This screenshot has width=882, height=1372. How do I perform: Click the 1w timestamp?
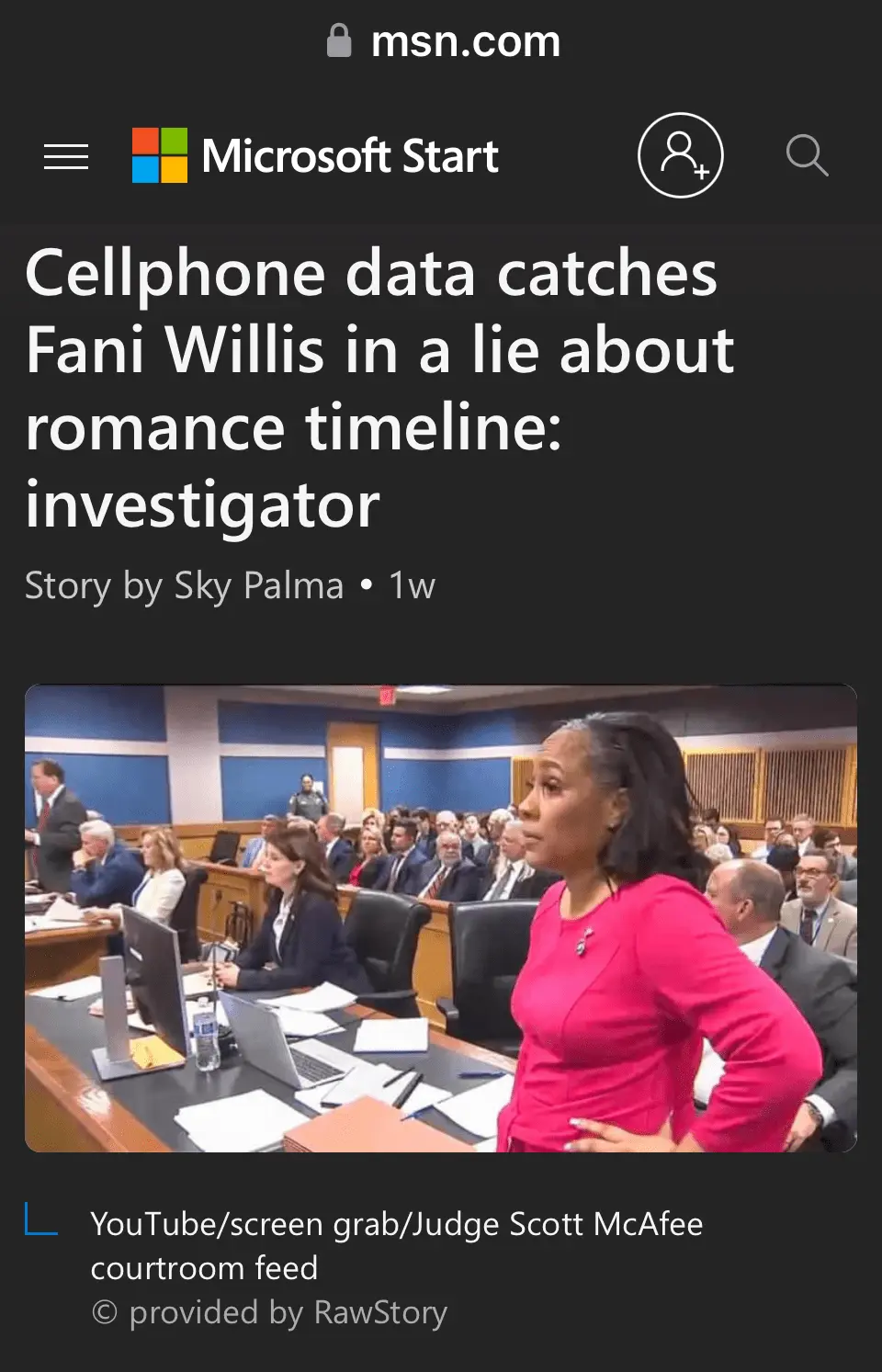pyautogui.click(x=412, y=585)
